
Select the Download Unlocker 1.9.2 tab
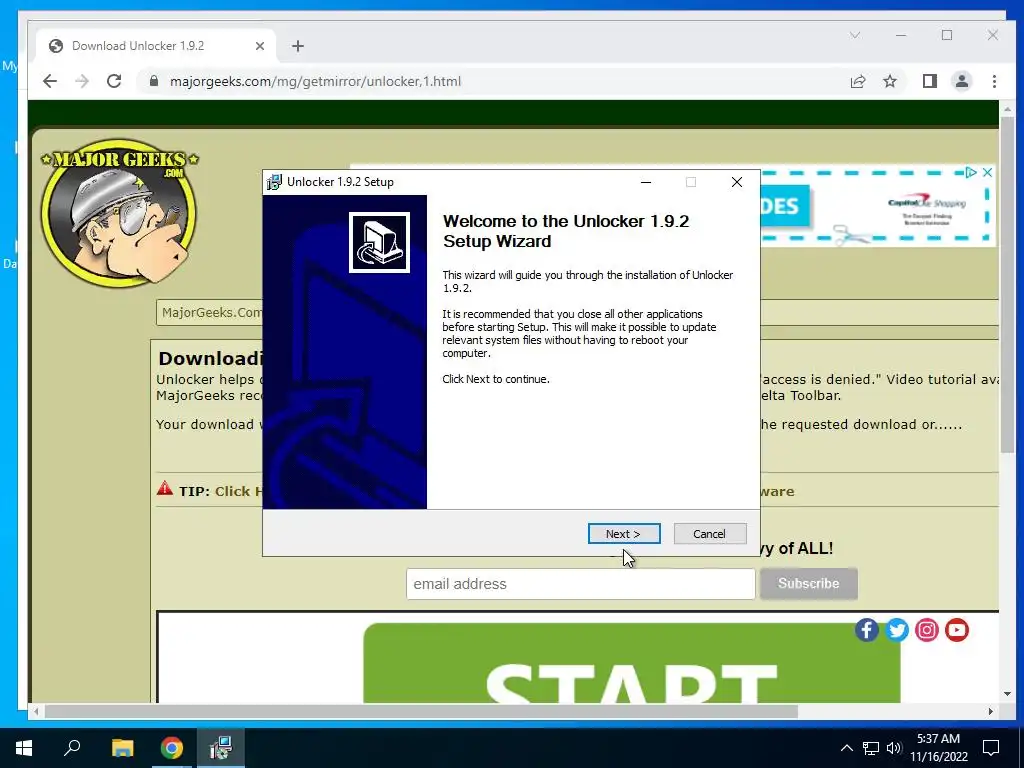tap(155, 46)
